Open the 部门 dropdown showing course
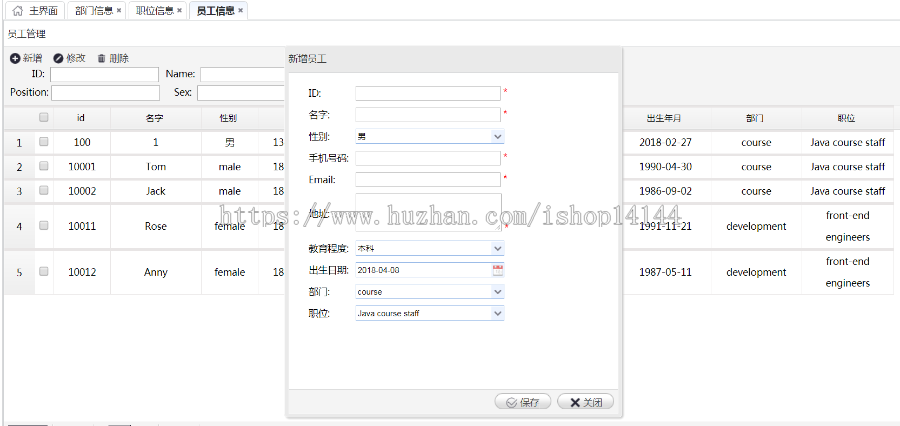Screen dimensions: 900x426 (x=498, y=292)
